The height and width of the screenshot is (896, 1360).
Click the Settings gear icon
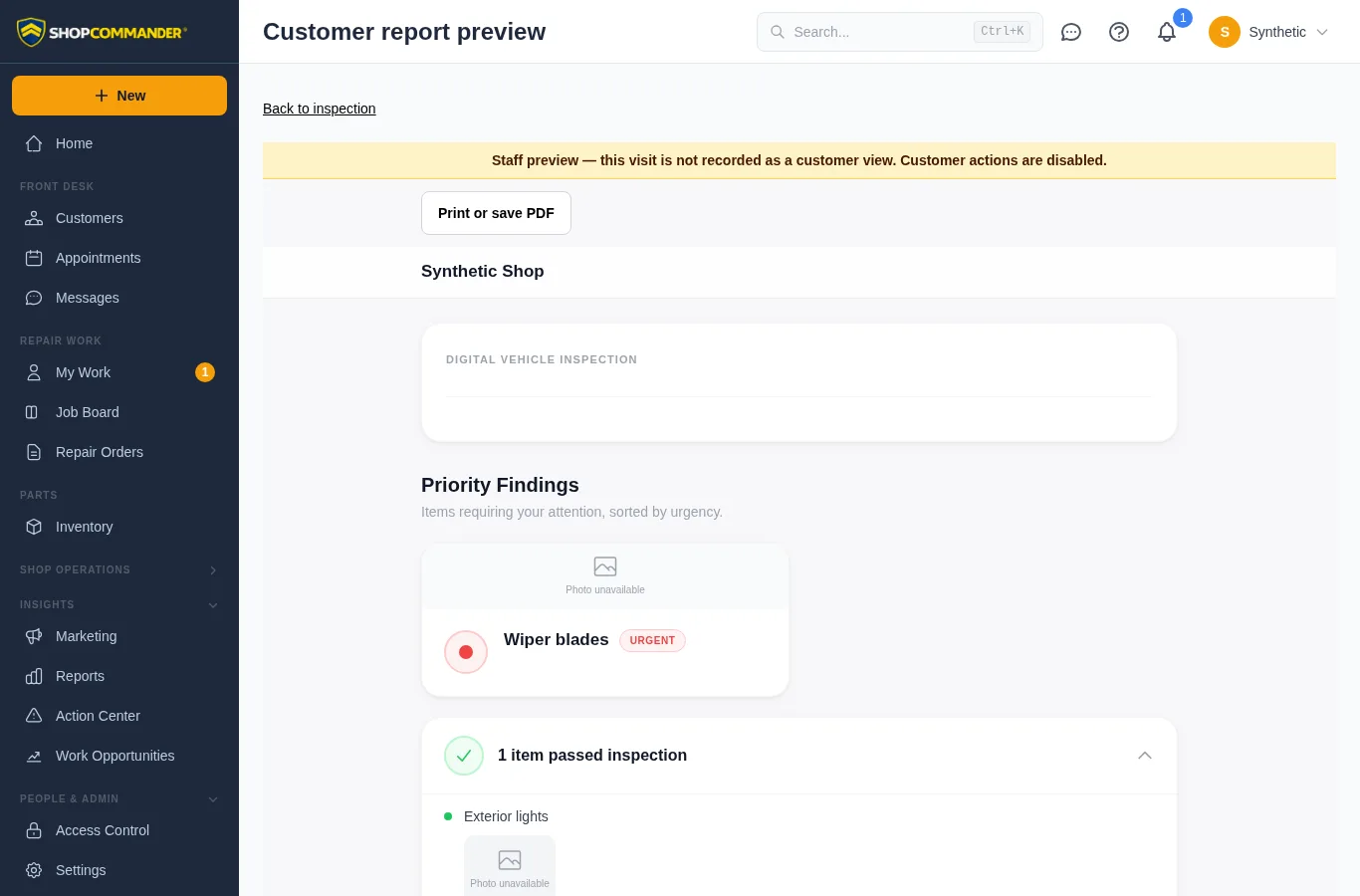[34, 870]
